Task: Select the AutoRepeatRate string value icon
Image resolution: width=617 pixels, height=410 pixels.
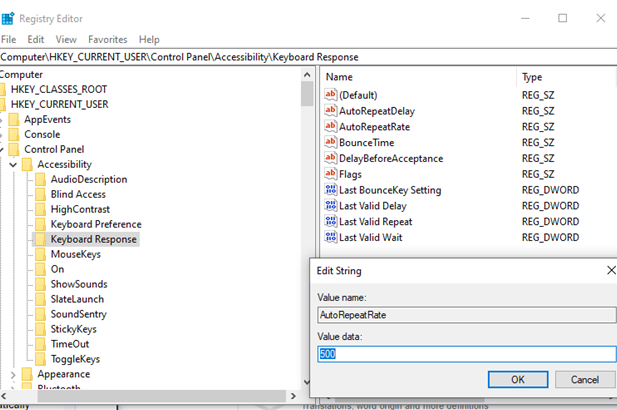Action: click(x=331, y=126)
